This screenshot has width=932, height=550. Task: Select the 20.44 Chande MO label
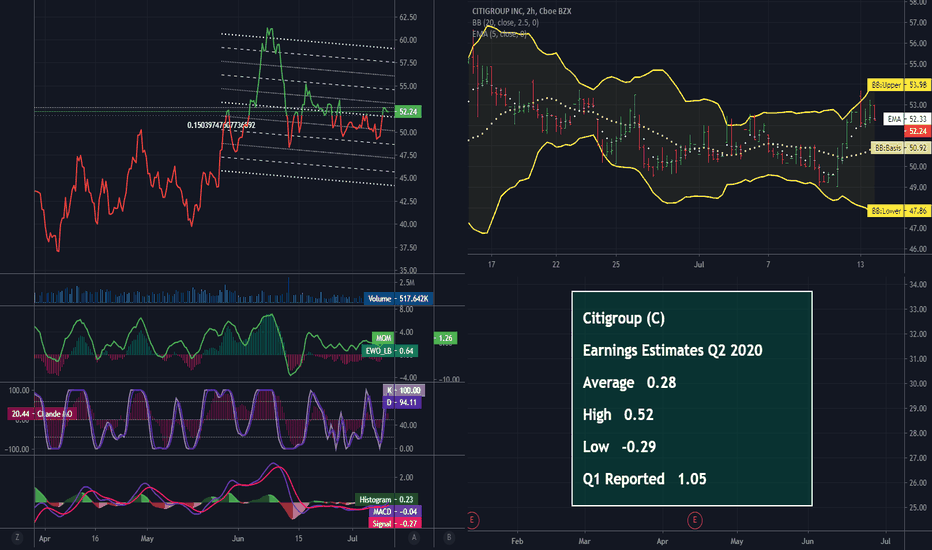[x=42, y=413]
